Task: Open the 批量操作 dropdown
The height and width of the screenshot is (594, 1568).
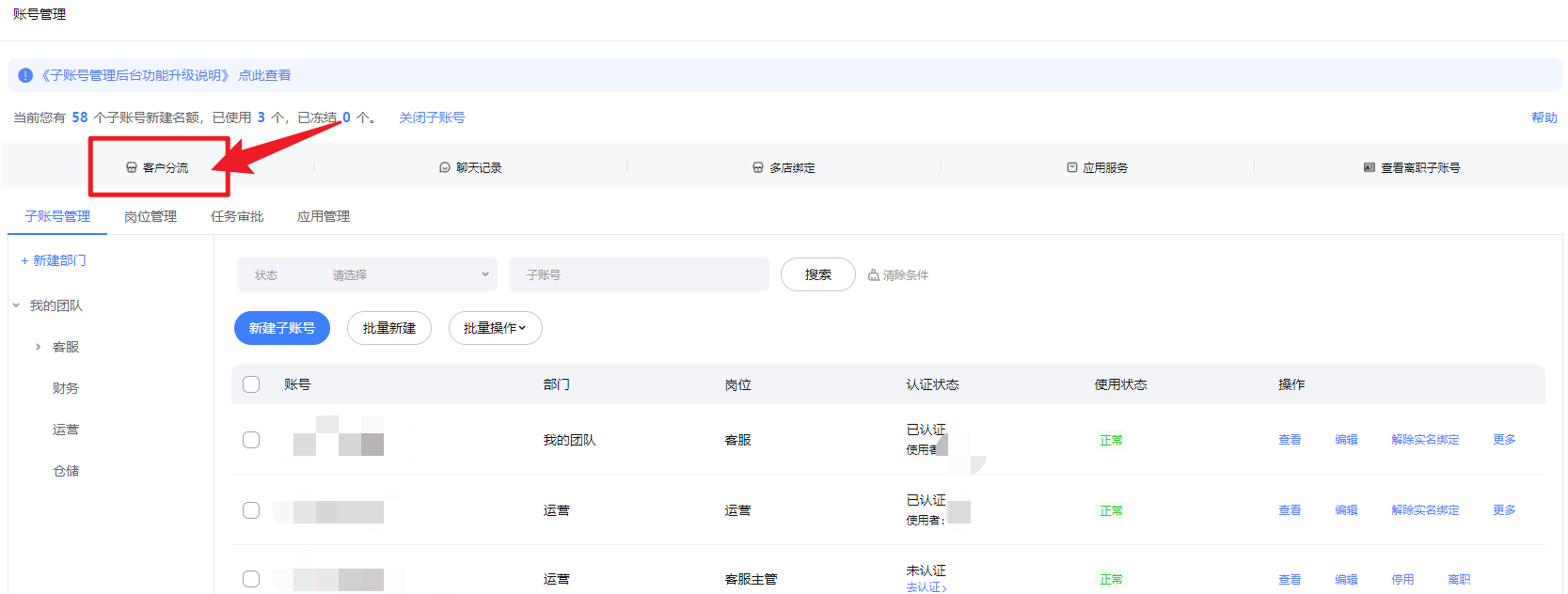Action: click(x=495, y=328)
